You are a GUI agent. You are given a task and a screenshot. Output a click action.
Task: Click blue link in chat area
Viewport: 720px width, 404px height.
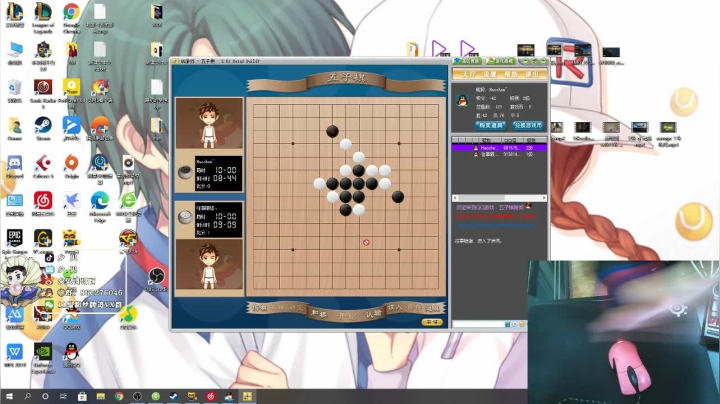point(495,225)
